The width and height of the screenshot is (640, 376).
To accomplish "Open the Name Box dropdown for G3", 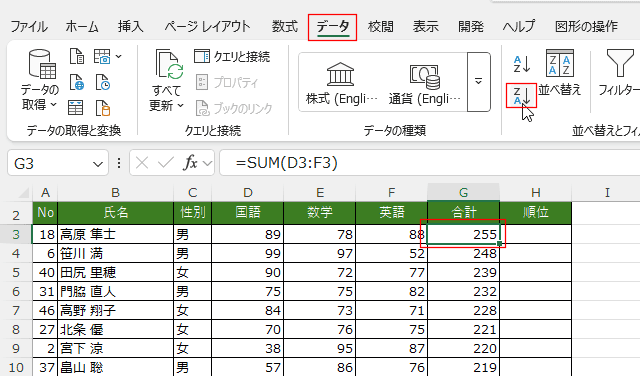I will (98, 164).
